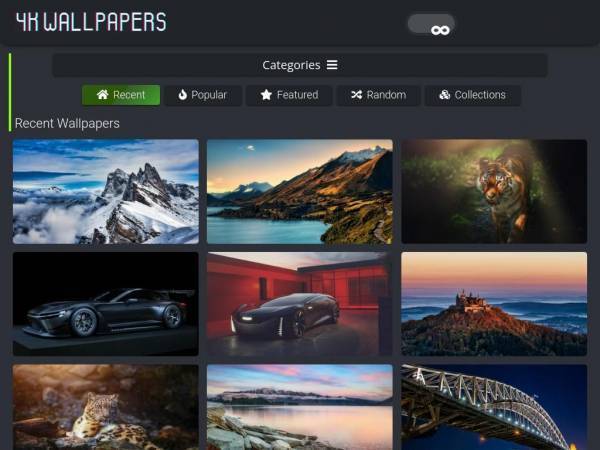Screen dimensions: 600x450
Task: Open the car in red garage wallpaper
Action: pyautogui.click(x=300, y=304)
